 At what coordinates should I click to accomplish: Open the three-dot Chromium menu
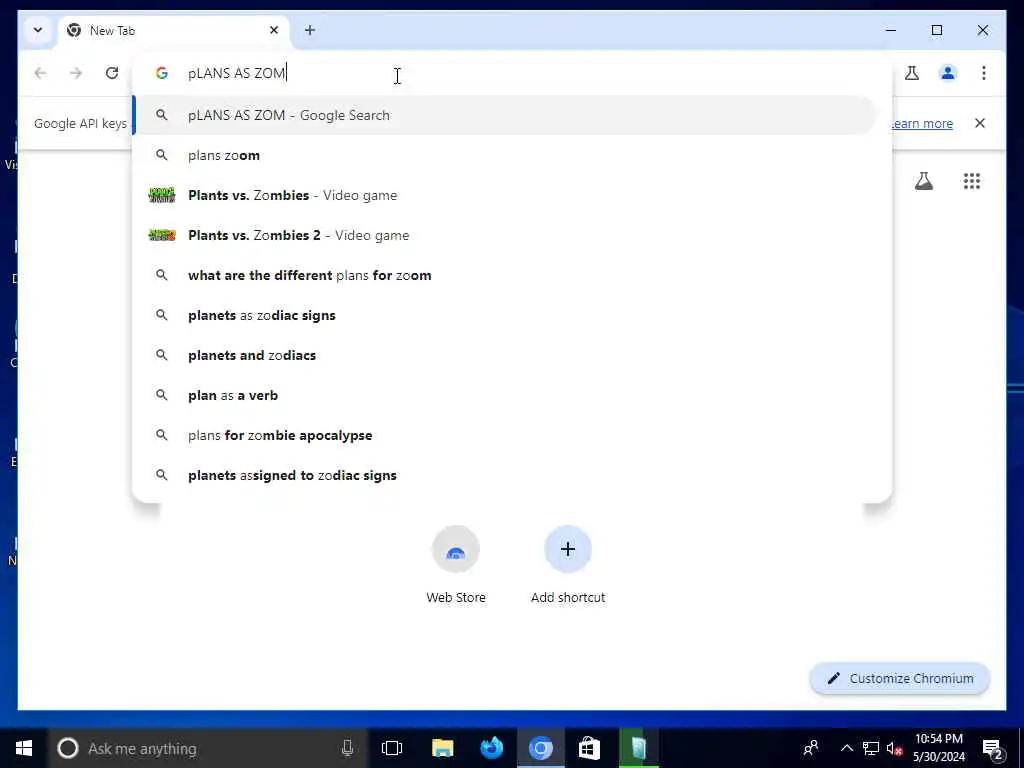click(x=984, y=73)
